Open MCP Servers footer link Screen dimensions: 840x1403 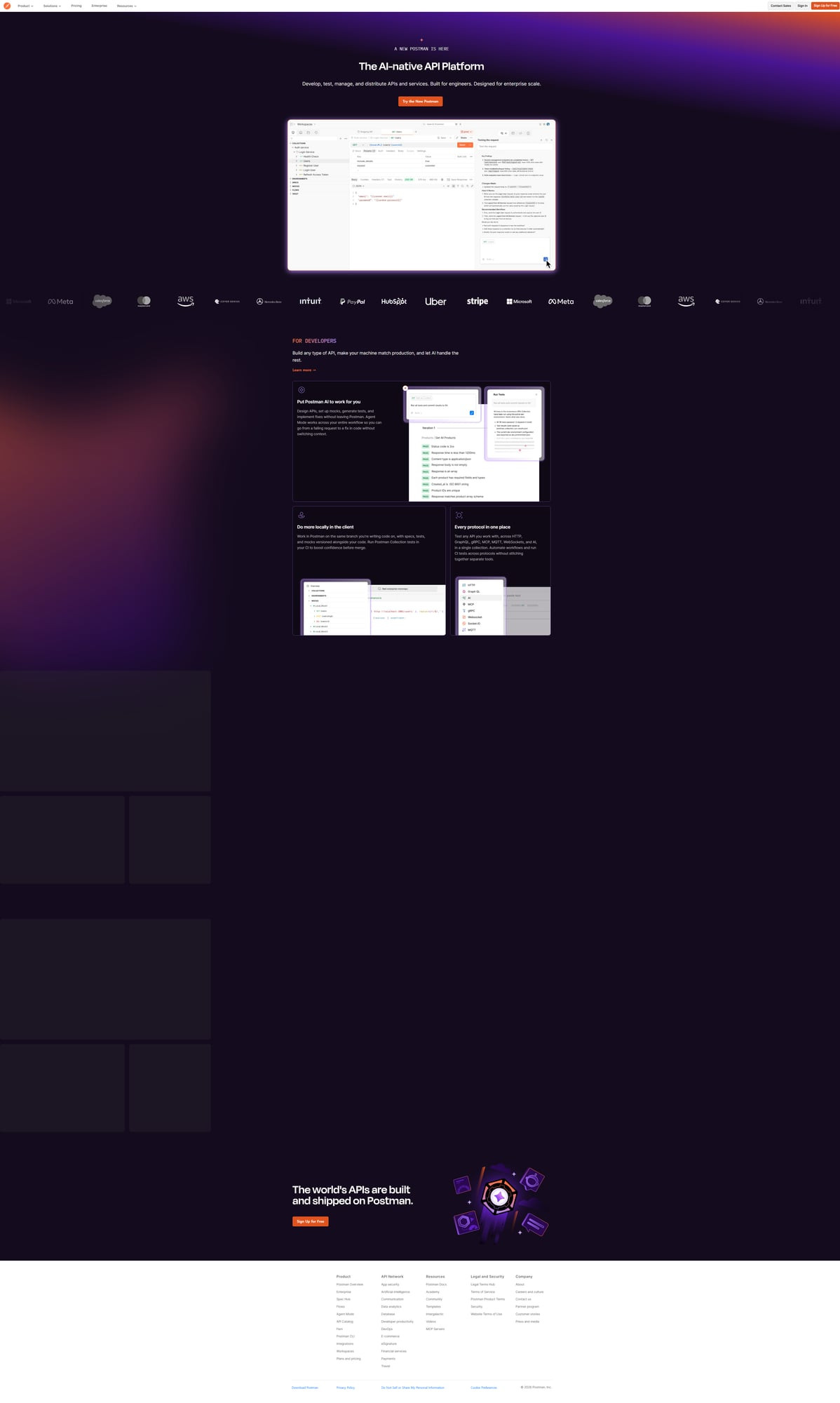(435, 1329)
